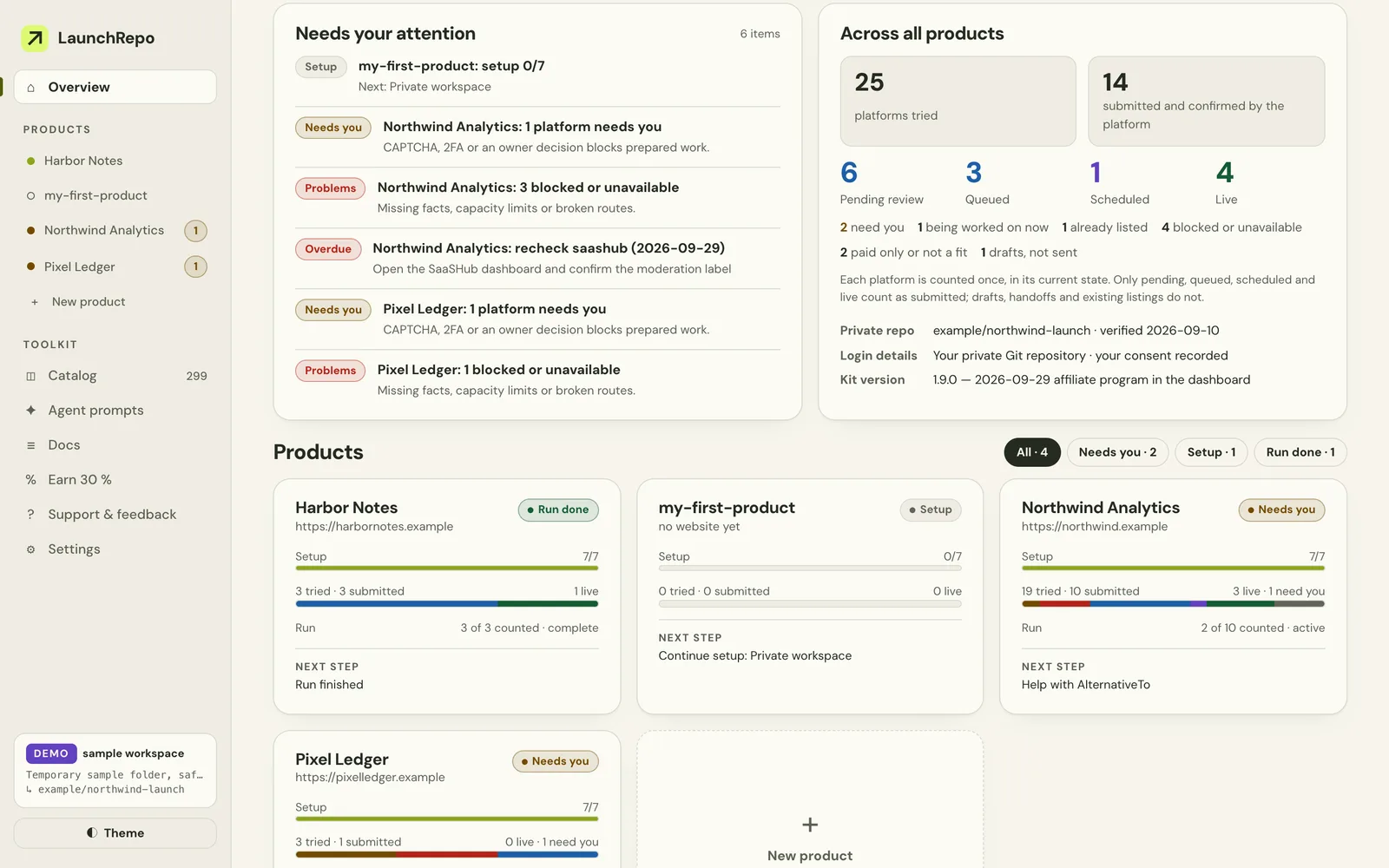Viewport: 1389px width, 868px height.
Task: Open the Overdue recheck saashub item
Action: tap(537, 259)
